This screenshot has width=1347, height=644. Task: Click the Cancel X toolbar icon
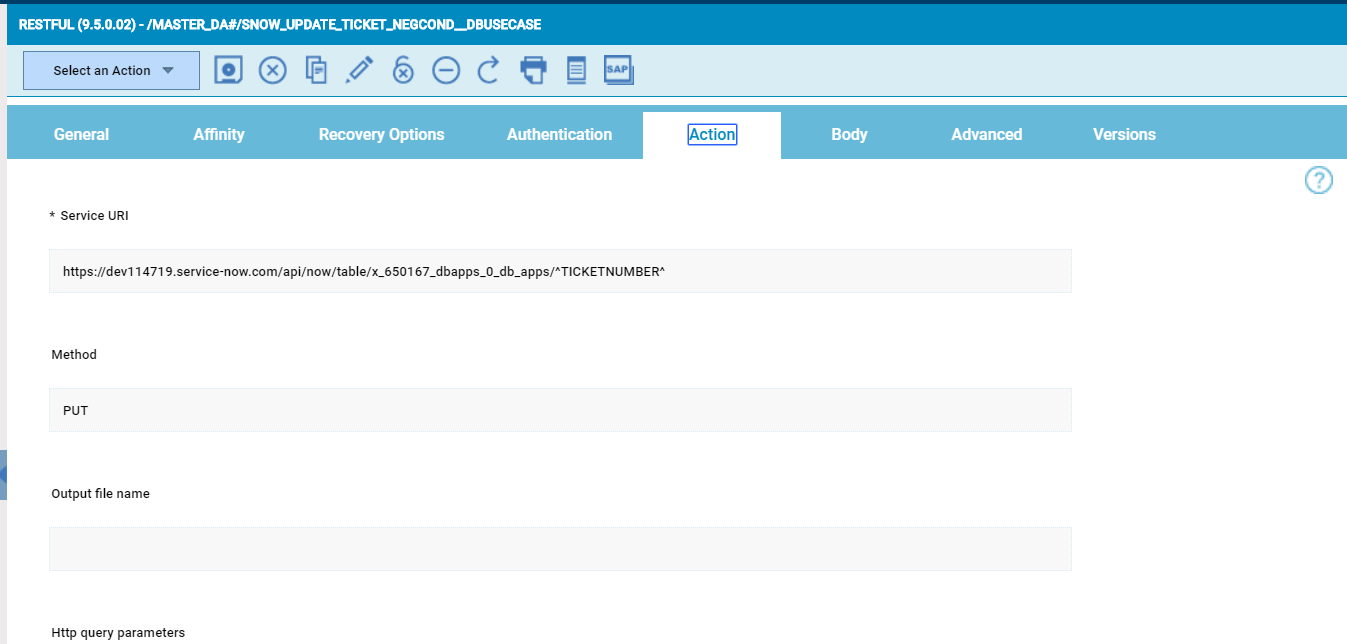point(272,70)
